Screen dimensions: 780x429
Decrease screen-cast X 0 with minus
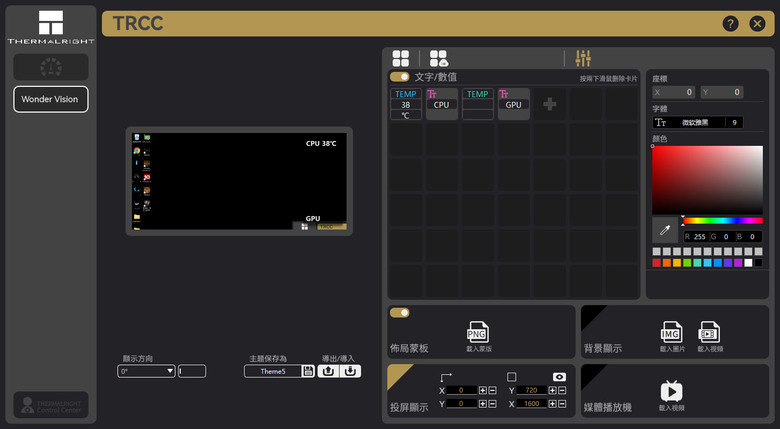point(492,390)
